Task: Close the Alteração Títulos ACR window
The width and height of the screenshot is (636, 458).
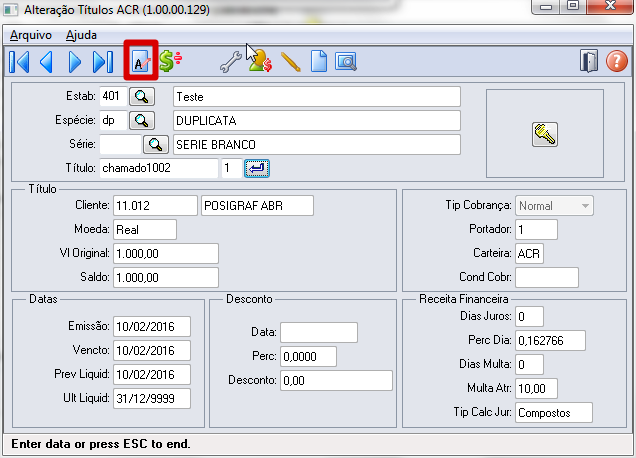Action: [x=610, y=6]
